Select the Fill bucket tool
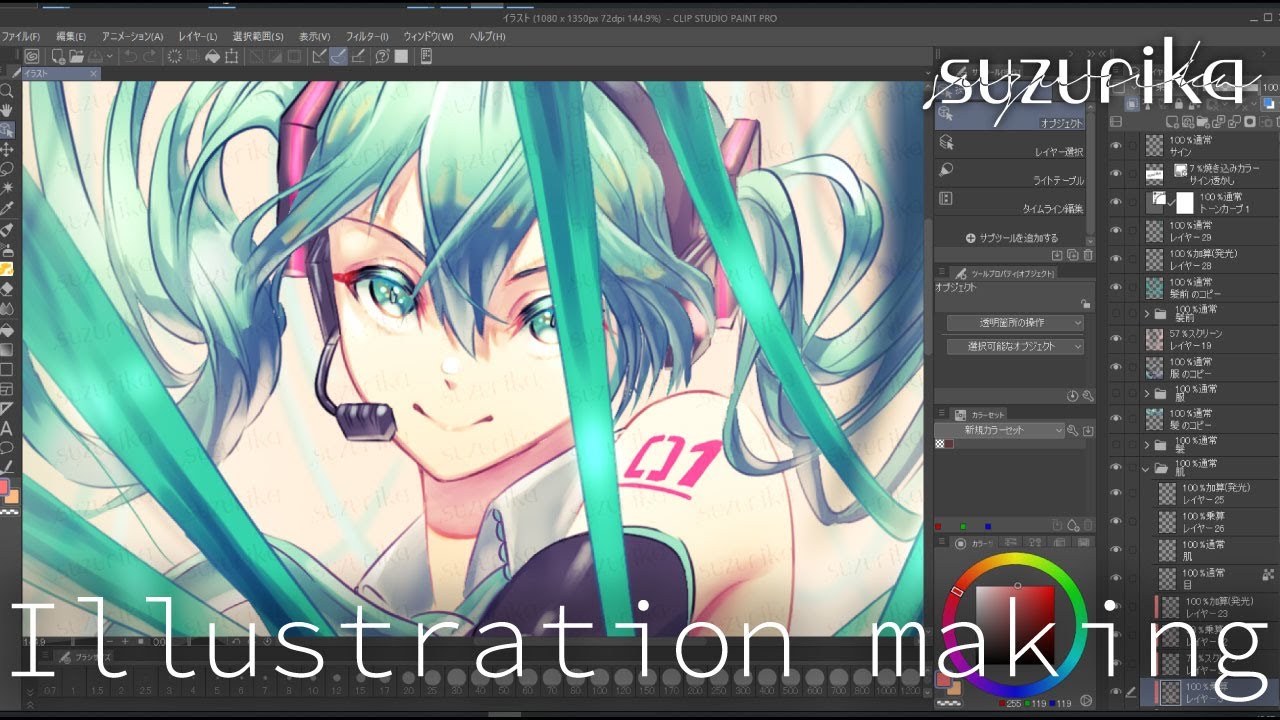 coord(6,329)
